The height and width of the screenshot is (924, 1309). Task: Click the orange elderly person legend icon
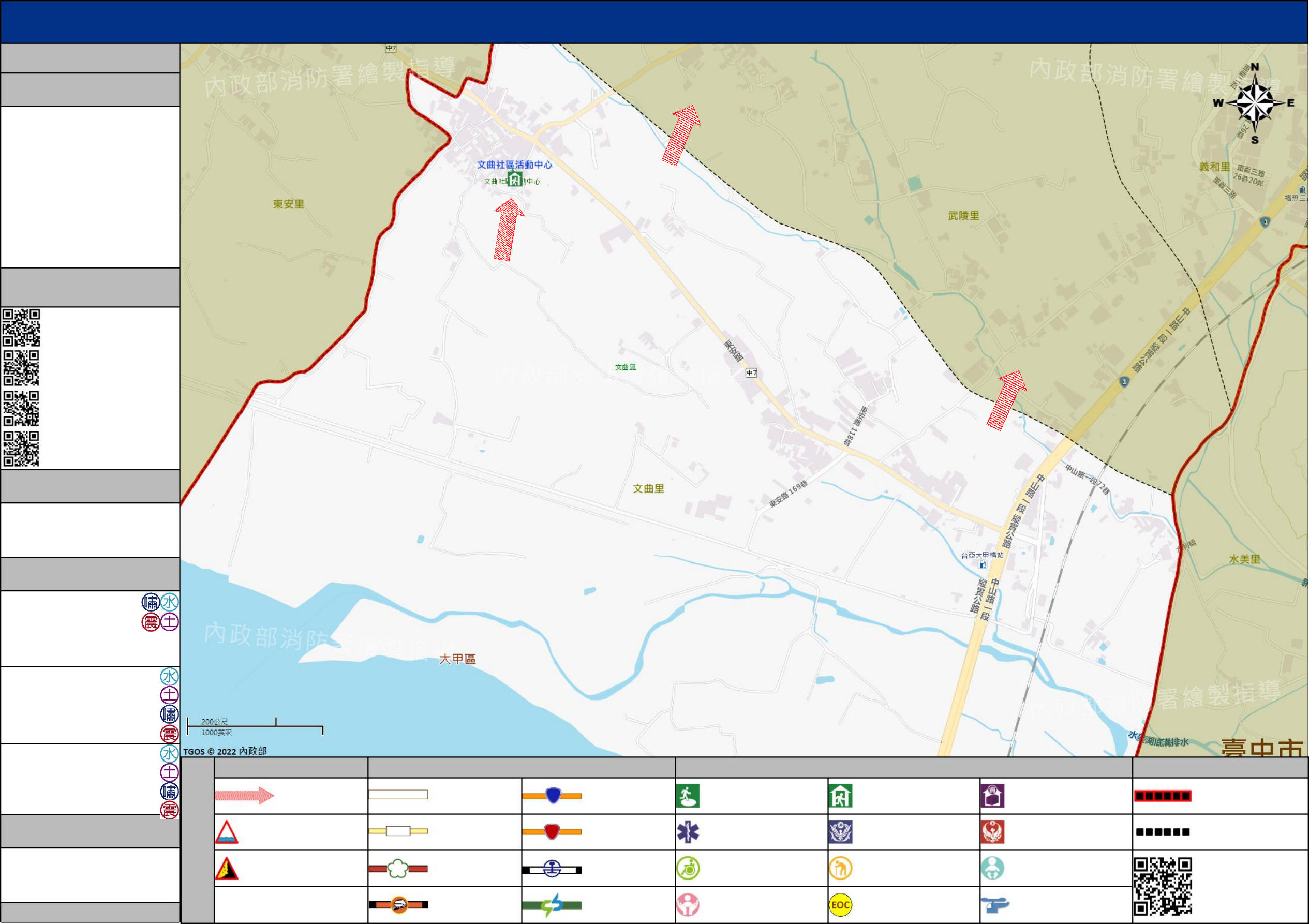(840, 869)
